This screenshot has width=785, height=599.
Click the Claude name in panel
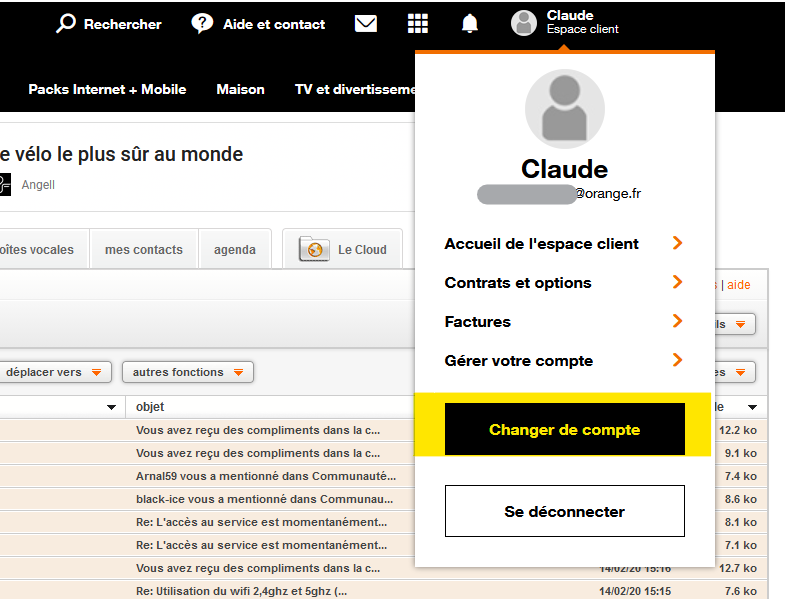(x=565, y=169)
